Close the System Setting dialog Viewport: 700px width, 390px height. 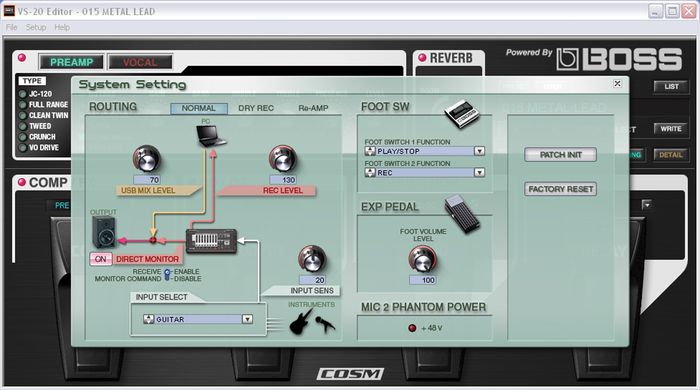617,83
